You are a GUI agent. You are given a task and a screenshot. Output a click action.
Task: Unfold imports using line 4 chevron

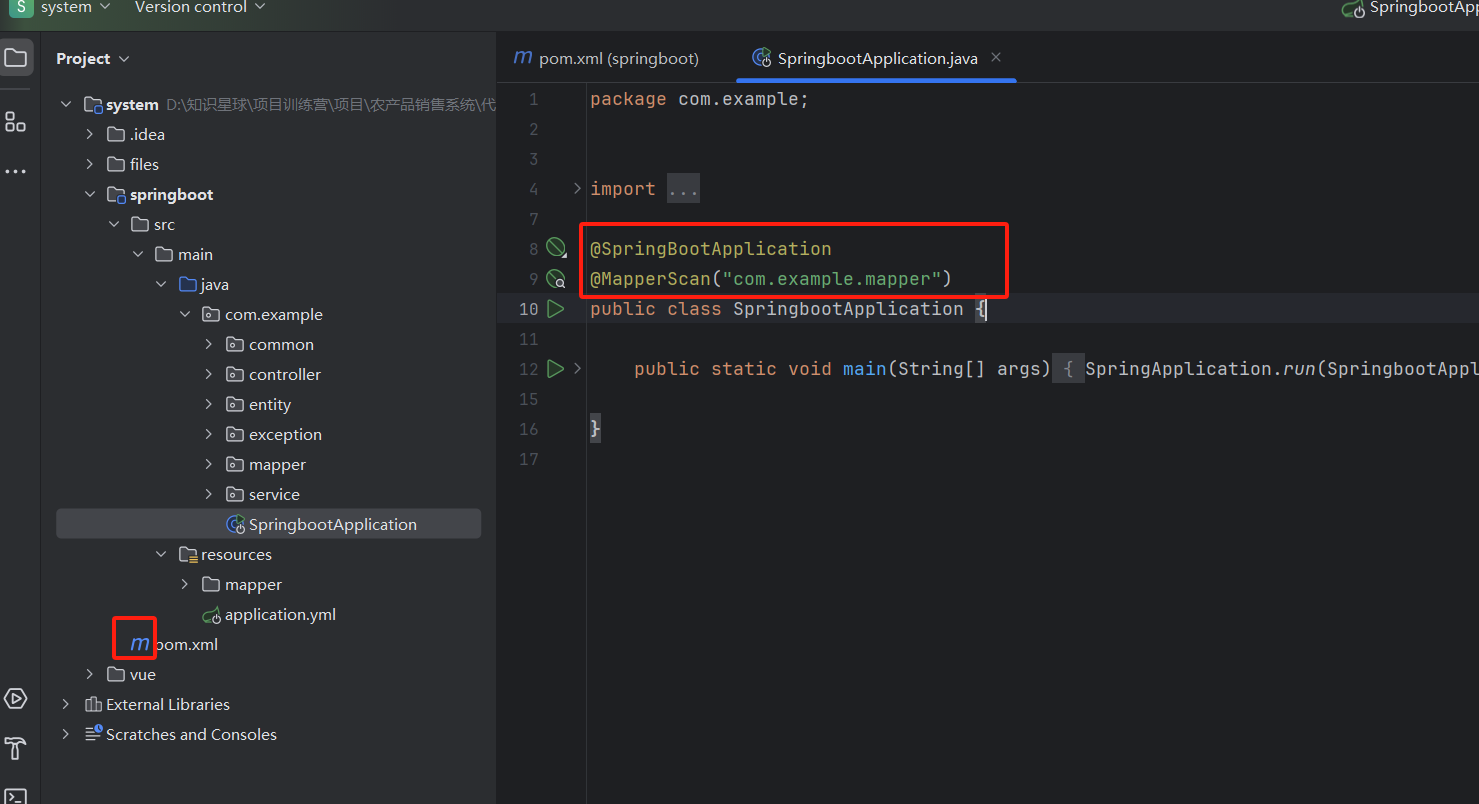tap(577, 188)
